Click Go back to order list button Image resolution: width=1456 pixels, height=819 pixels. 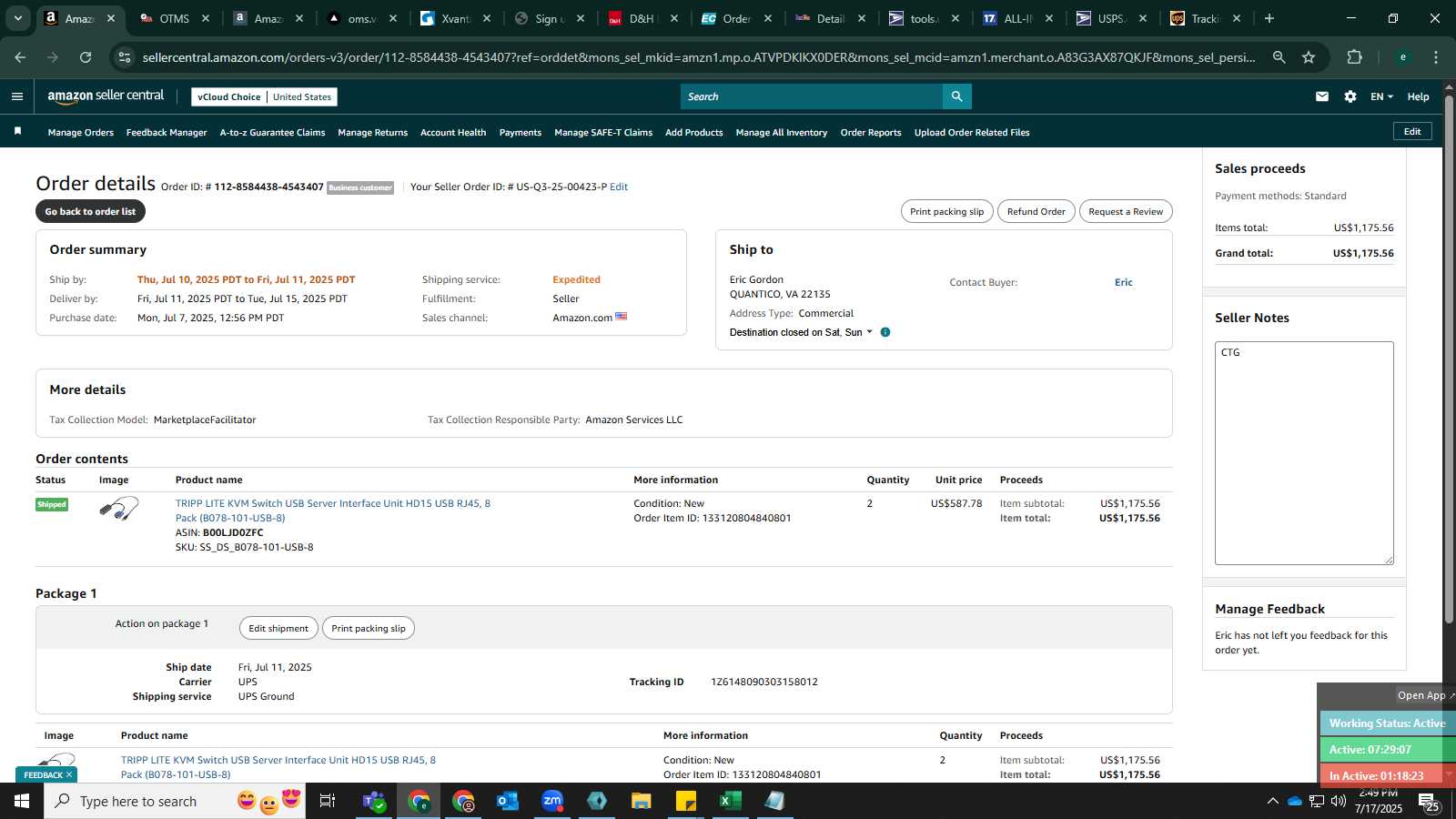(x=90, y=211)
